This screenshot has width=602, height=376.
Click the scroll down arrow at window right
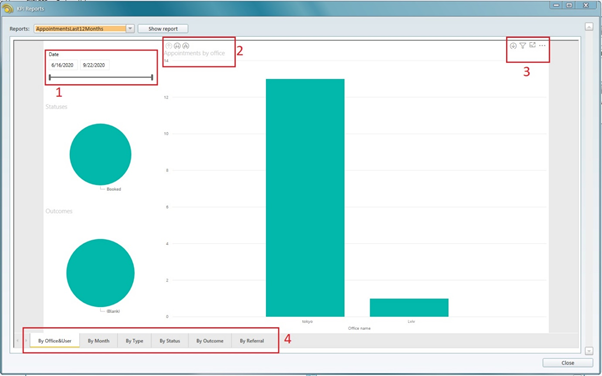coord(589,350)
